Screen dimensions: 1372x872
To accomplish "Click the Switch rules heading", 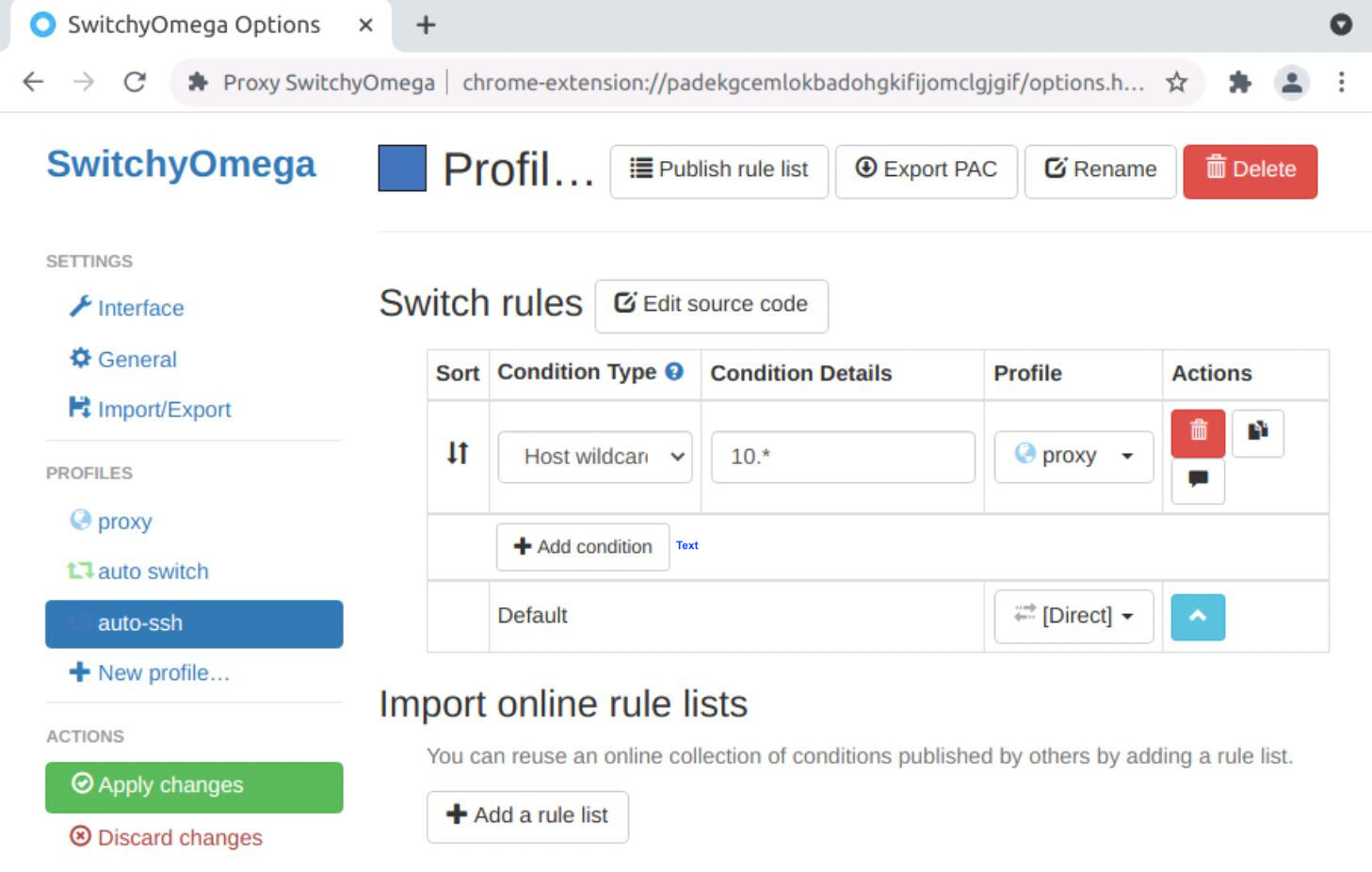I will click(481, 303).
